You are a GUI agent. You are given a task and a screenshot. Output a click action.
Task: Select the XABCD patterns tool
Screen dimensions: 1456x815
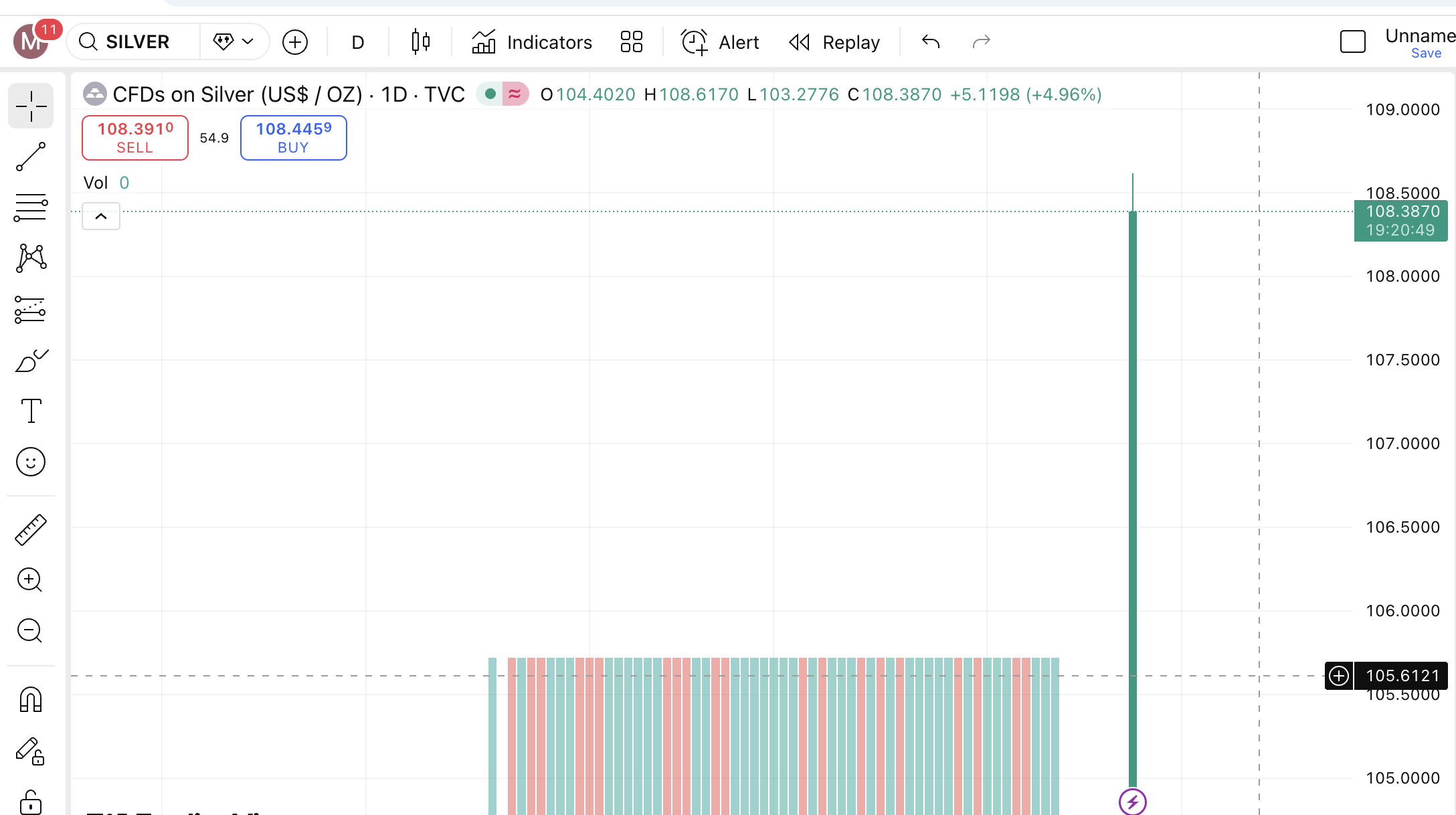[31, 258]
